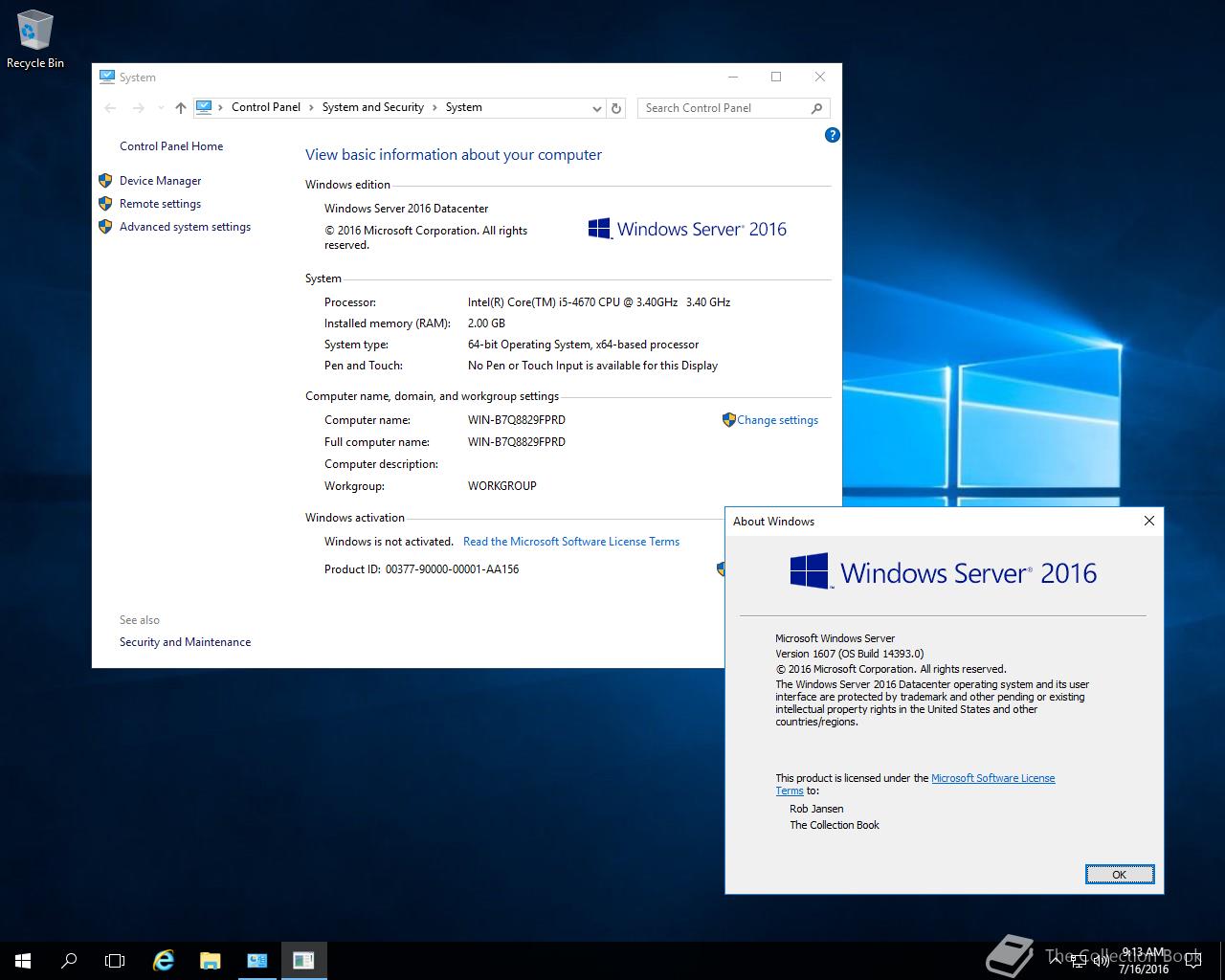Minimize the System window
1225x980 pixels.
point(732,77)
